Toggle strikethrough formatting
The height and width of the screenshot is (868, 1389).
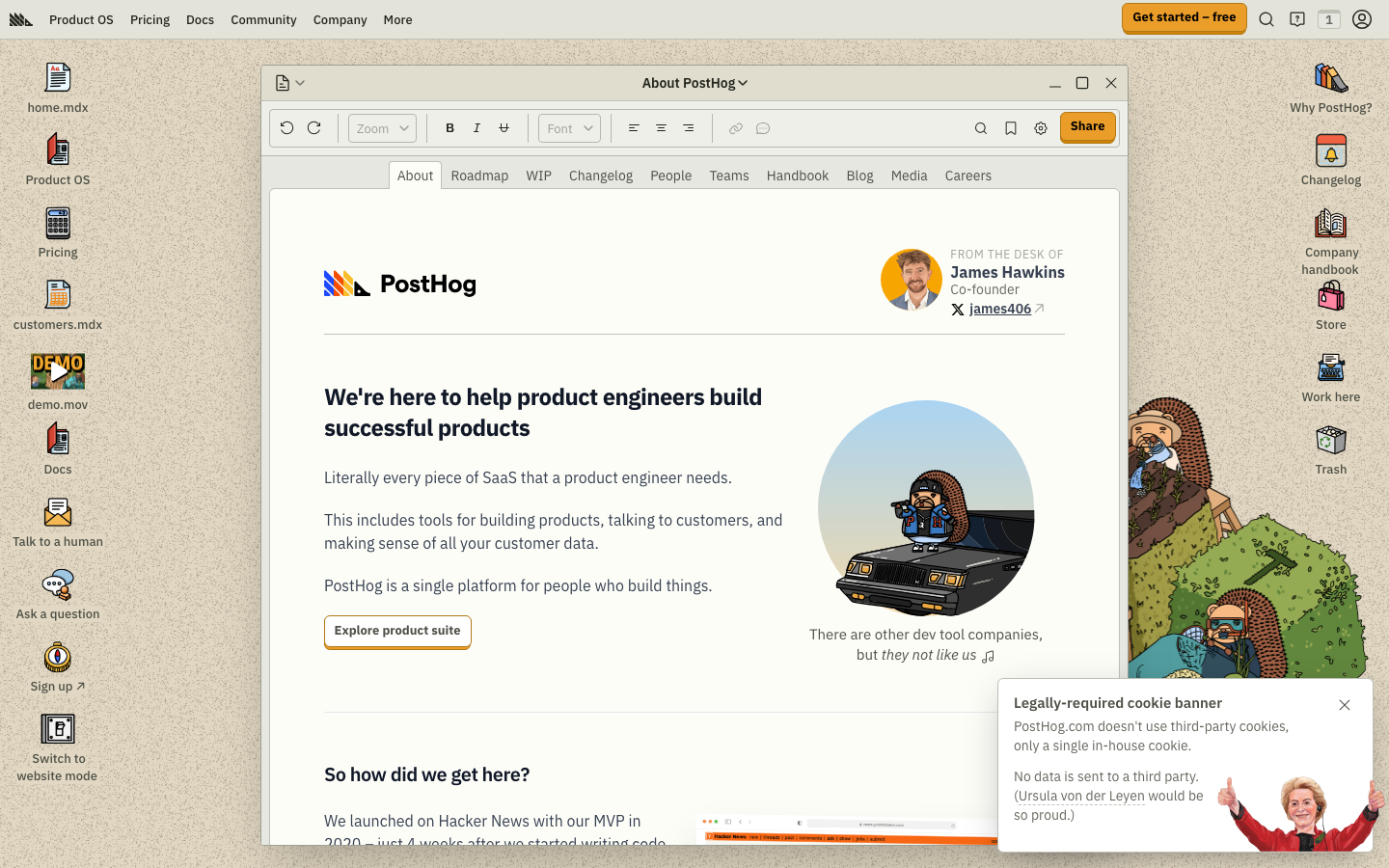point(504,128)
